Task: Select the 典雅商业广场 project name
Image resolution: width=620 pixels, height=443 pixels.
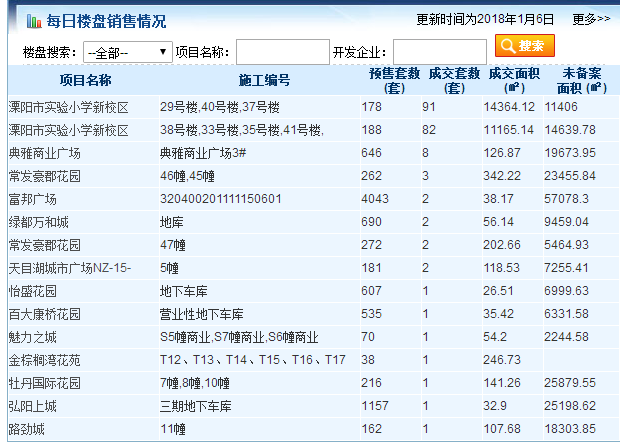Action: pyautogui.click(x=45, y=153)
